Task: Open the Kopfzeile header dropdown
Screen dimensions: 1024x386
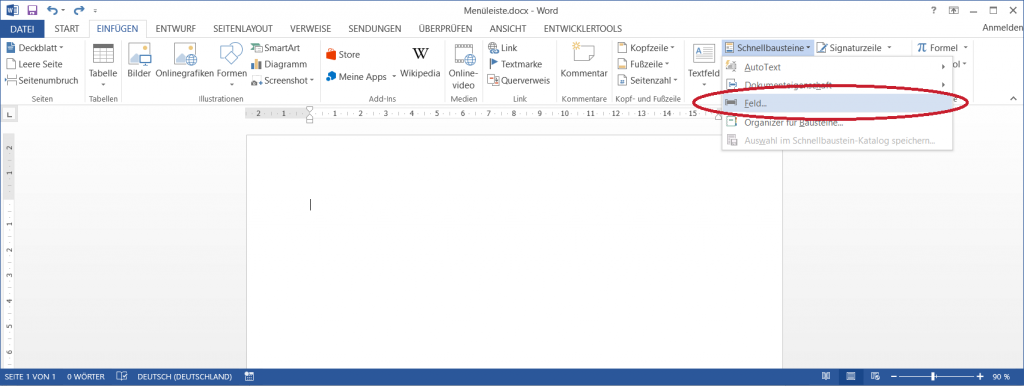Action: tap(646, 48)
